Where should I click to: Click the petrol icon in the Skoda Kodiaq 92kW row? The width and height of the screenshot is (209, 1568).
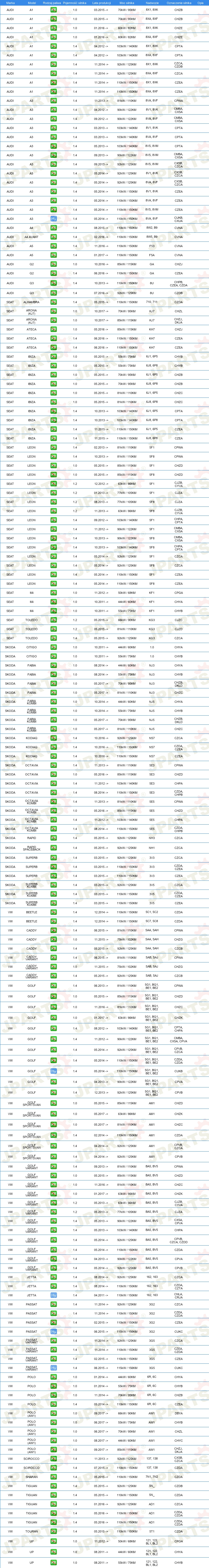[x=54, y=738]
